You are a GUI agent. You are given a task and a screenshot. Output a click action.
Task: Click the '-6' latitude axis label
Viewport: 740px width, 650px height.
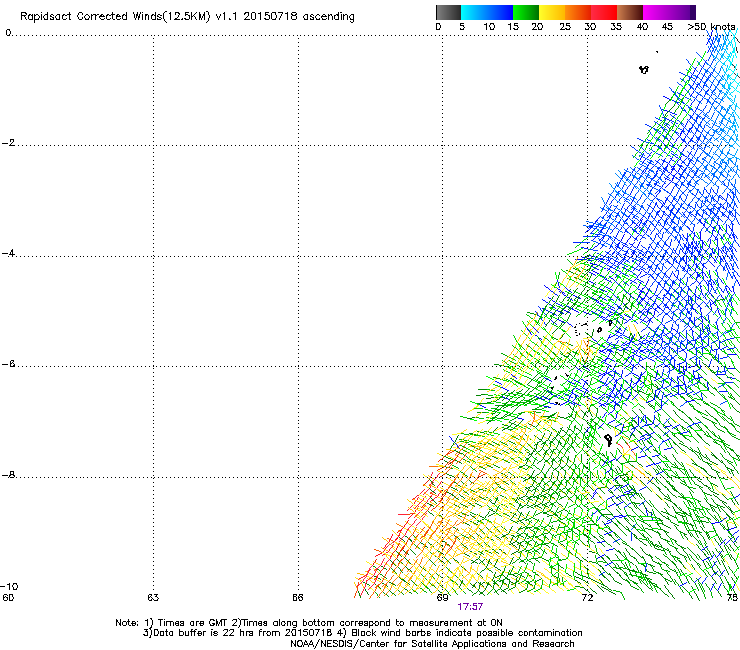pyautogui.click(x=8, y=363)
